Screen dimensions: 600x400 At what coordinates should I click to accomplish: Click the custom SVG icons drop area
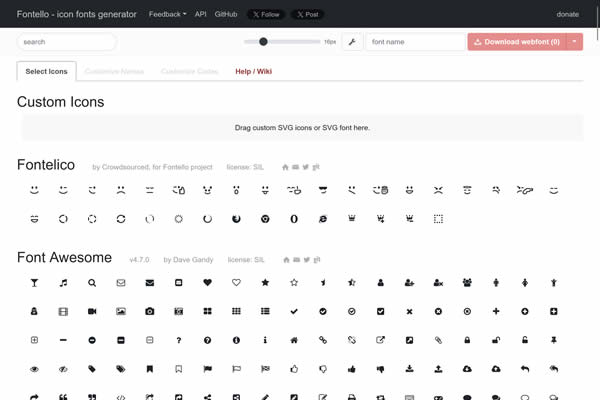(302, 127)
